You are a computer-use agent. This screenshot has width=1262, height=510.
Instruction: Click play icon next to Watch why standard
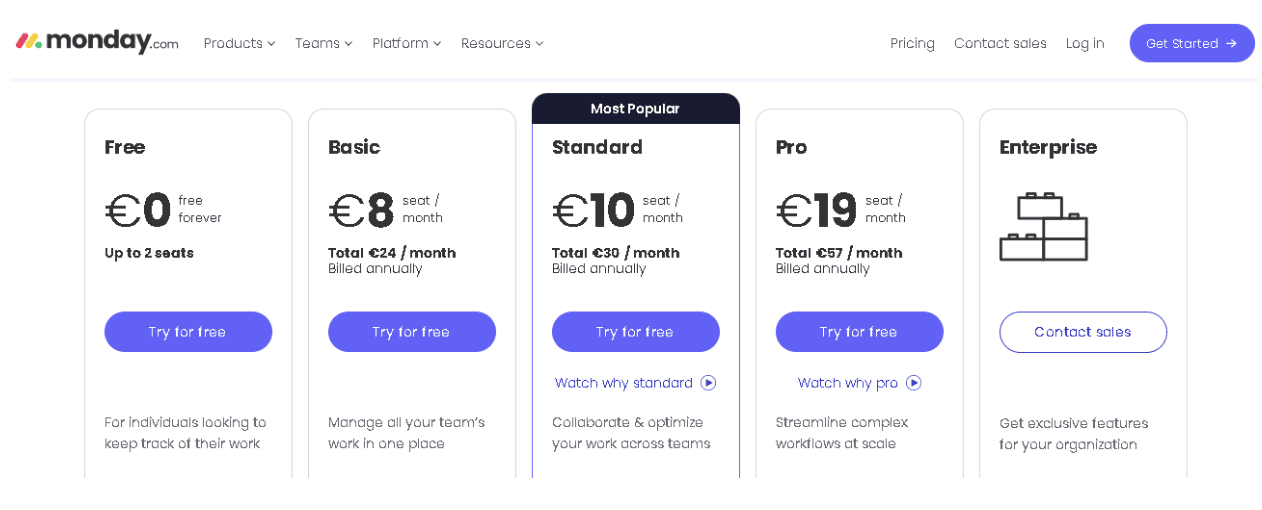click(x=708, y=383)
